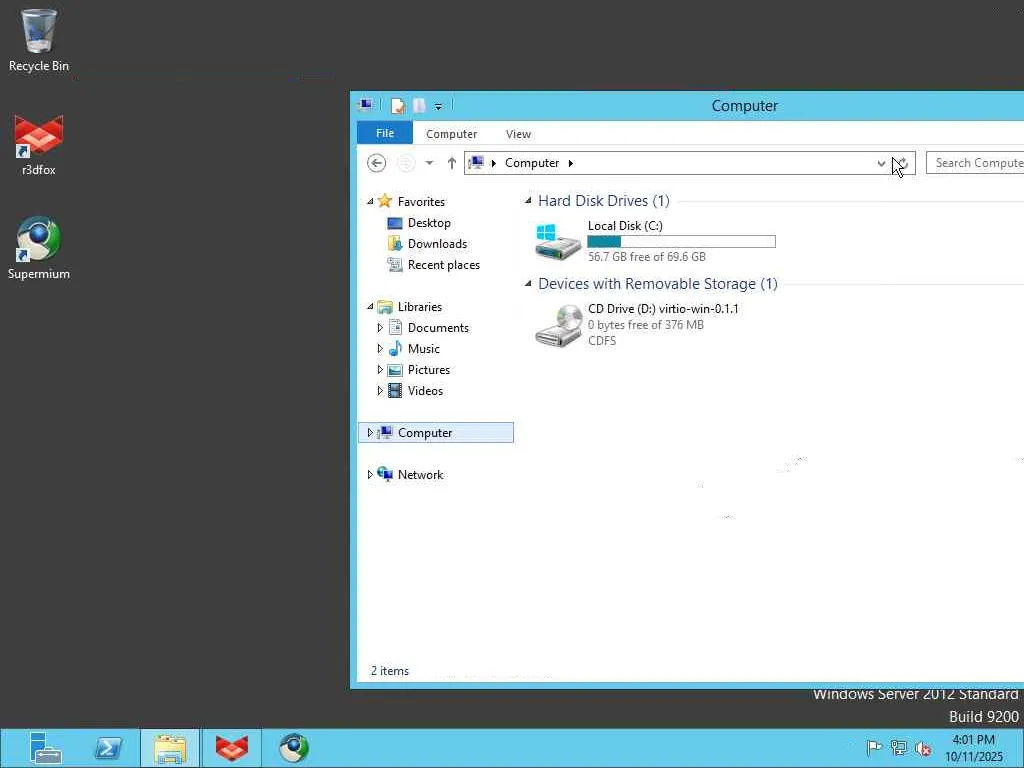This screenshot has height=768, width=1024.
Task: Click the Hard Disk Drives (1) group header
Action: click(x=603, y=200)
